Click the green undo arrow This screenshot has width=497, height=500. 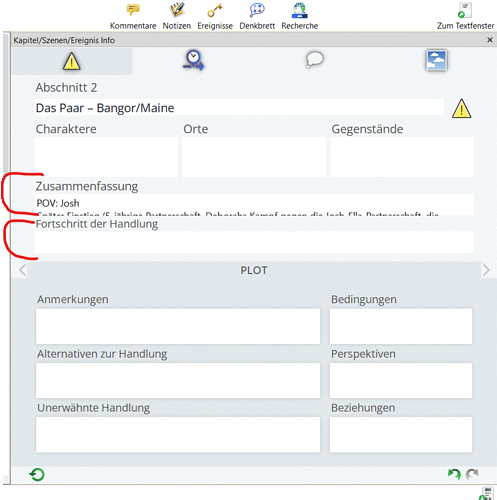454,474
